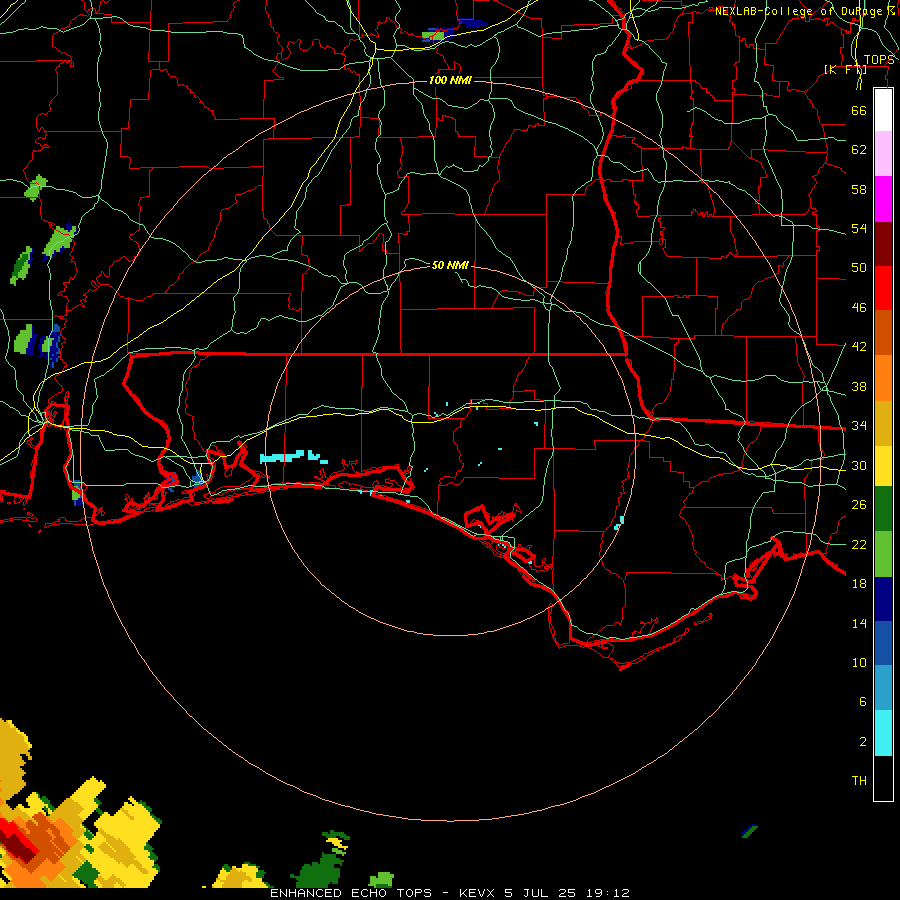
Task: Click the 66 legend value label
Action: 859,111
